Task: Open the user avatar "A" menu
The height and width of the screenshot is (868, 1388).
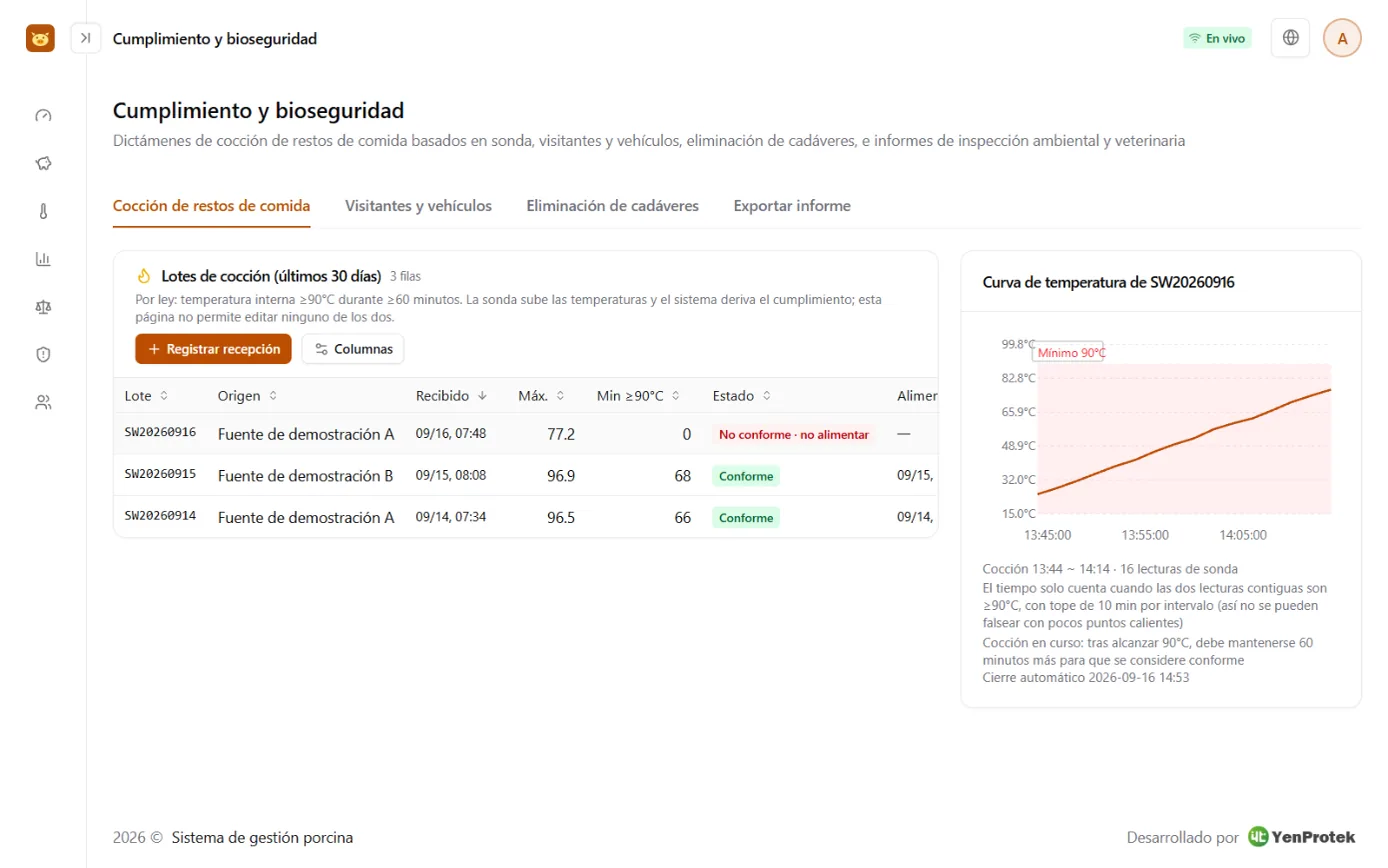Action: 1342,38
